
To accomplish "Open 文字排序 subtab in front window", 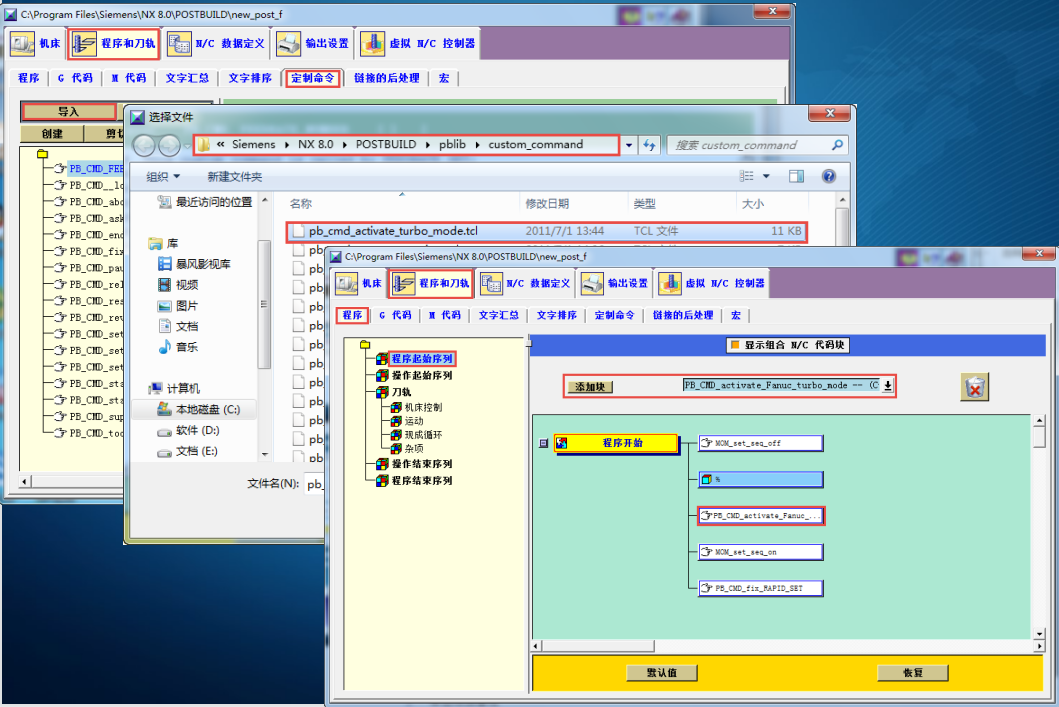I will pos(557,315).
